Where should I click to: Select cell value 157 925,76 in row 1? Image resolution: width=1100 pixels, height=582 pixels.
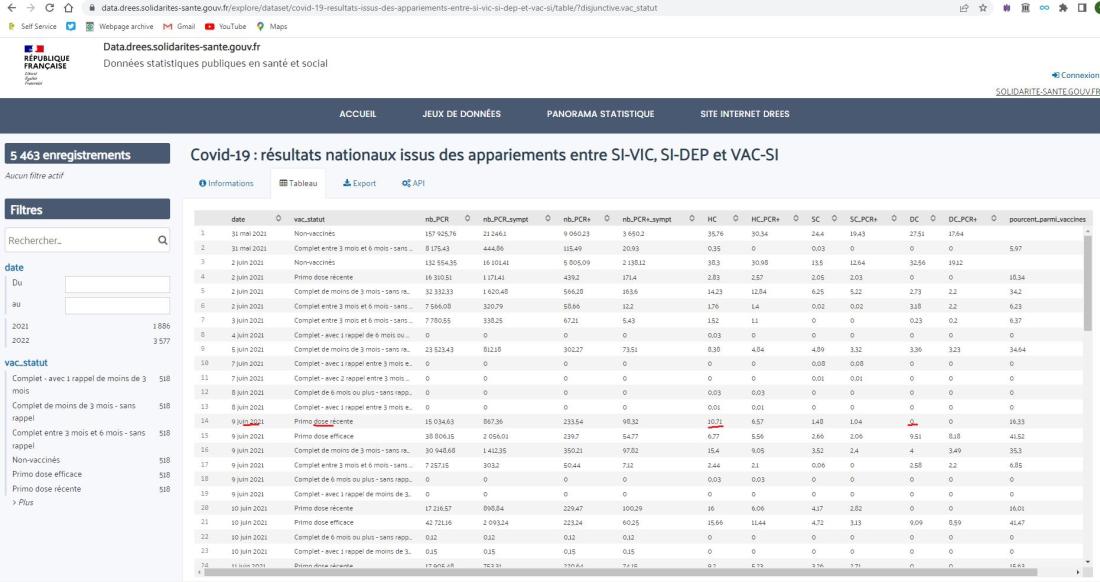pos(441,234)
